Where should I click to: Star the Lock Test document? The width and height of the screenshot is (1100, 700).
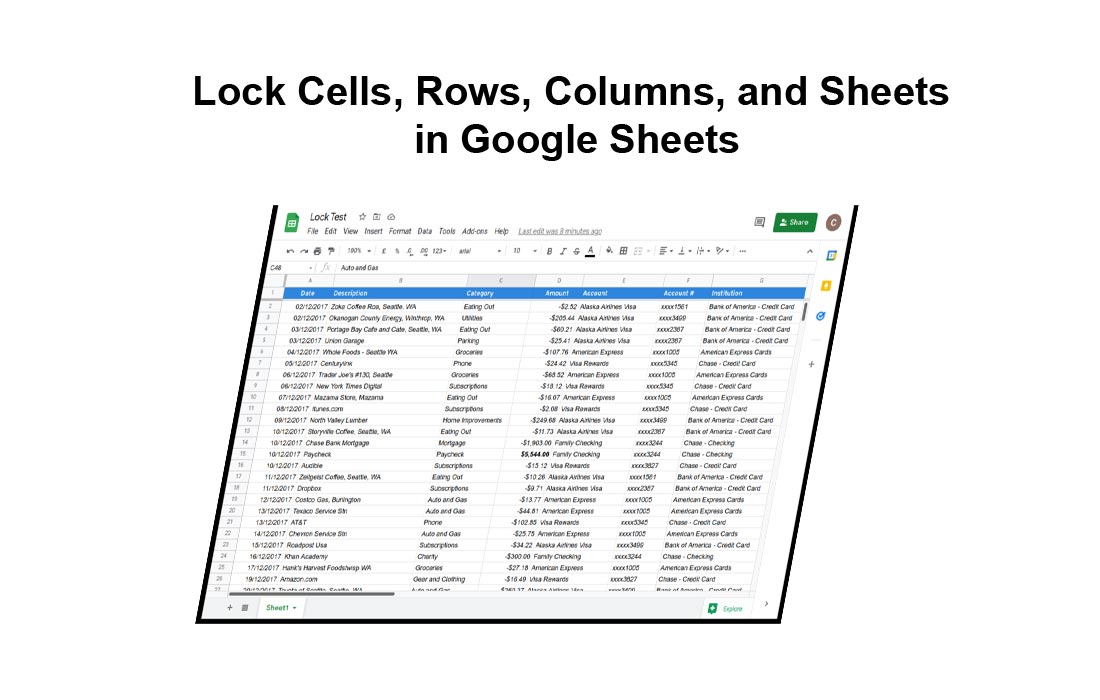coord(362,217)
